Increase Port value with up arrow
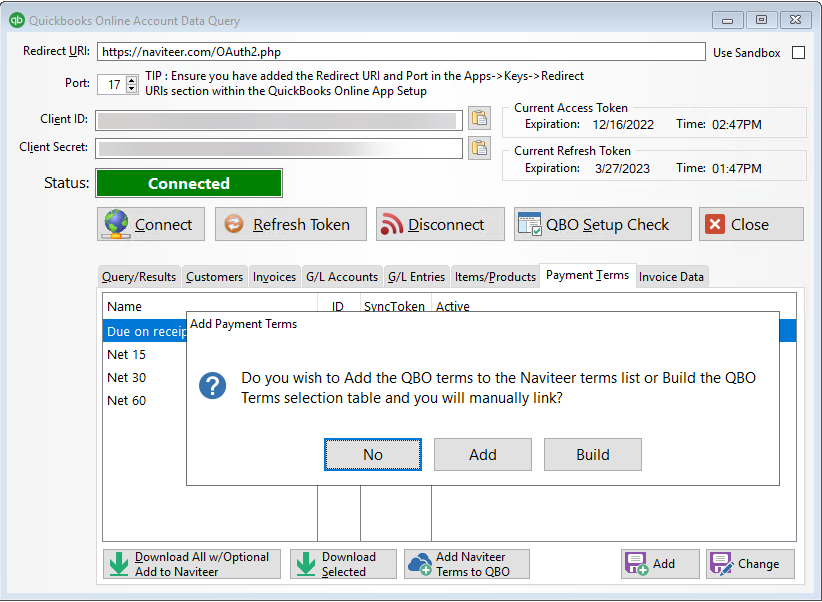Image resolution: width=822 pixels, height=602 pixels. 132,80
